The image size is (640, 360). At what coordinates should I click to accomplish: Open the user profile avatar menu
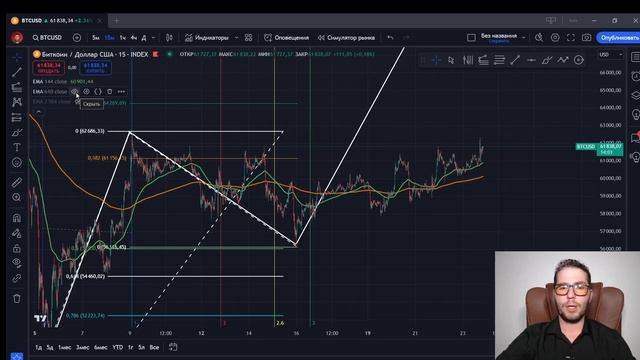(x=17, y=38)
